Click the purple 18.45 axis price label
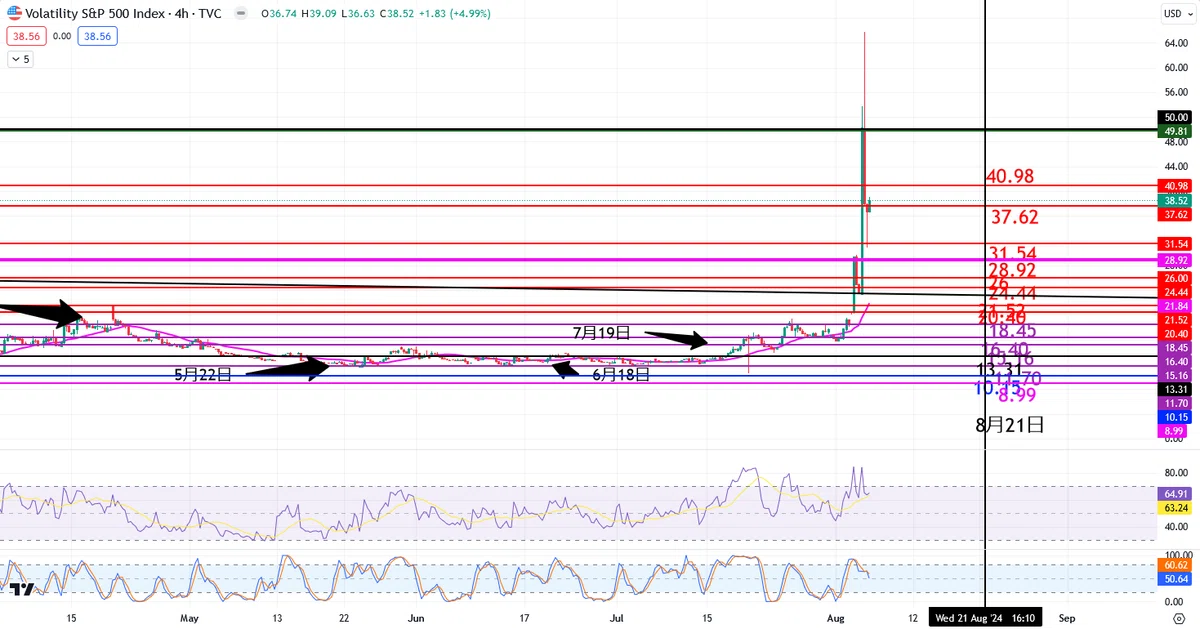This screenshot has height=629, width=1200. (x=1175, y=347)
